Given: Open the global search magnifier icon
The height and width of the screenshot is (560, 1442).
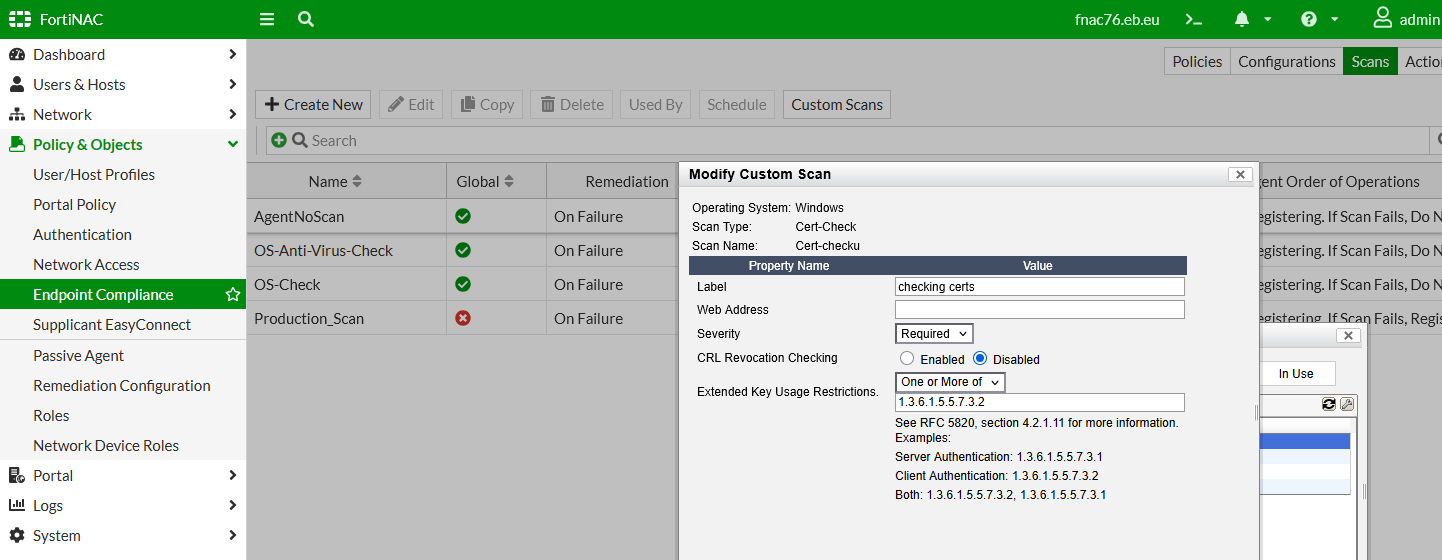Looking at the screenshot, I should (x=306, y=19).
